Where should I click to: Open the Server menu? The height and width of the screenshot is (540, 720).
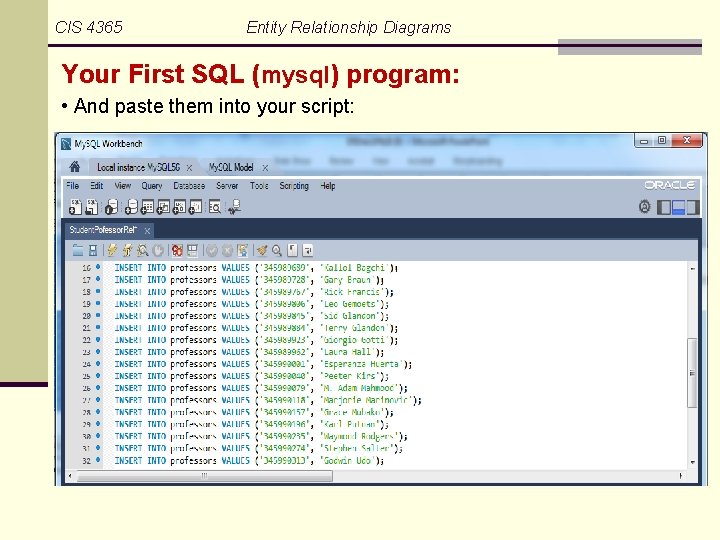pyautogui.click(x=227, y=186)
